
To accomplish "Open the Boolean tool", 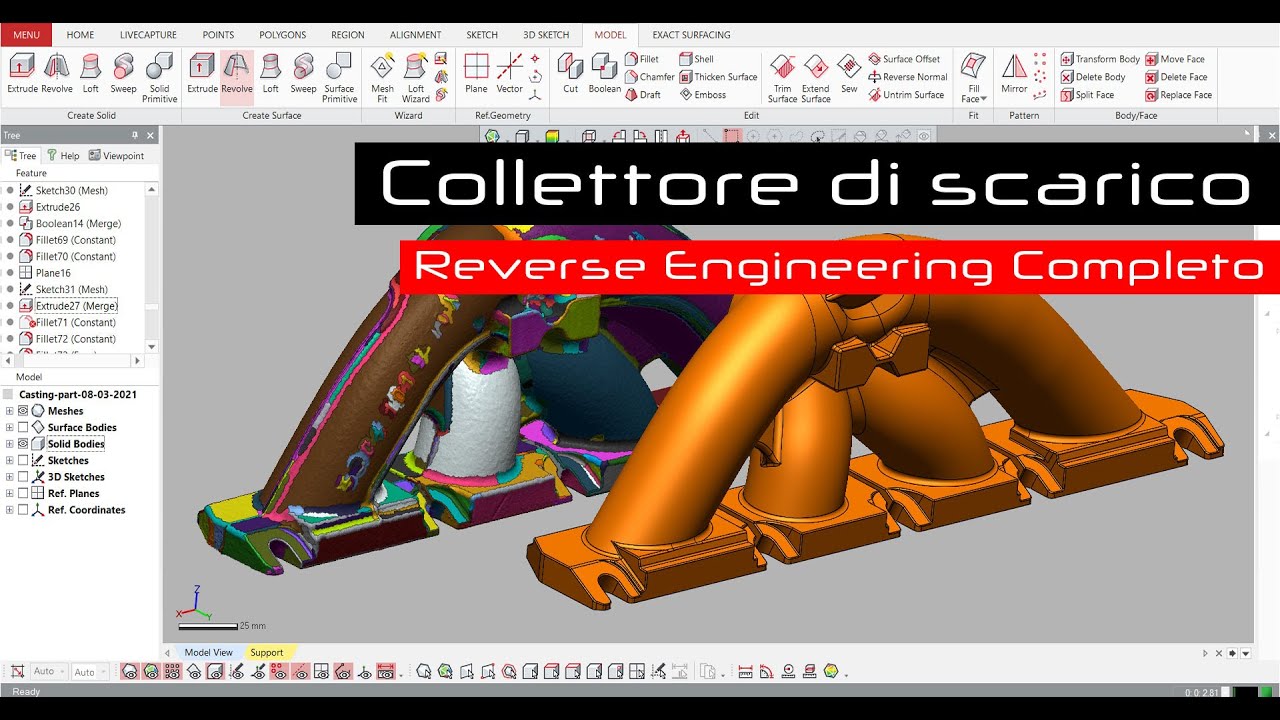I will pyautogui.click(x=604, y=75).
